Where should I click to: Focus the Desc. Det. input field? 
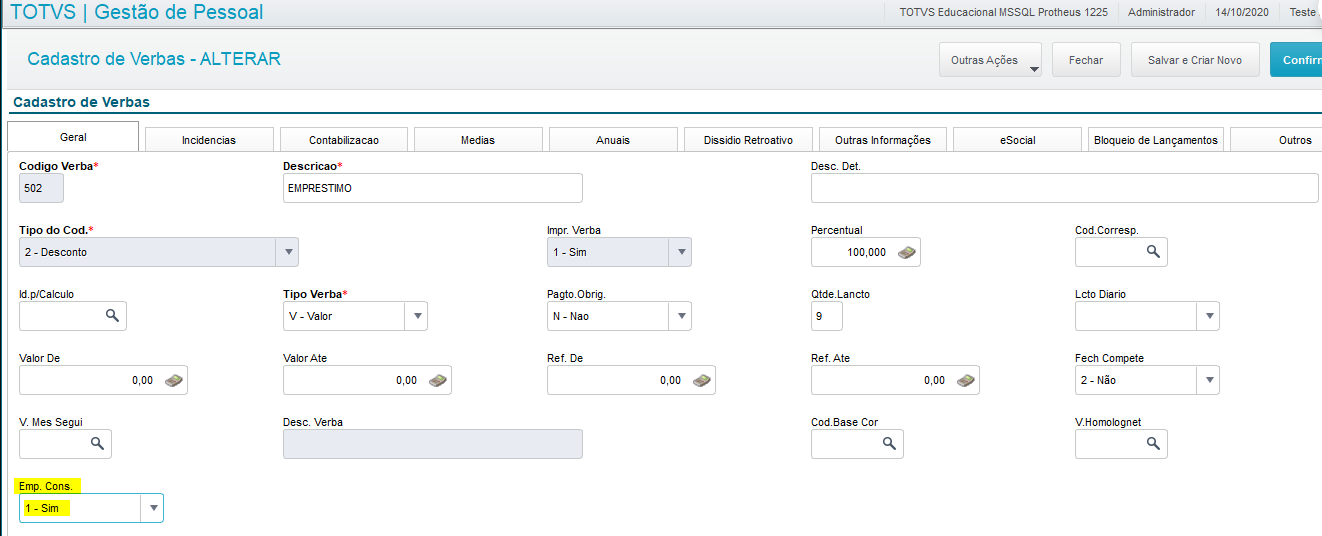[x=1065, y=188]
